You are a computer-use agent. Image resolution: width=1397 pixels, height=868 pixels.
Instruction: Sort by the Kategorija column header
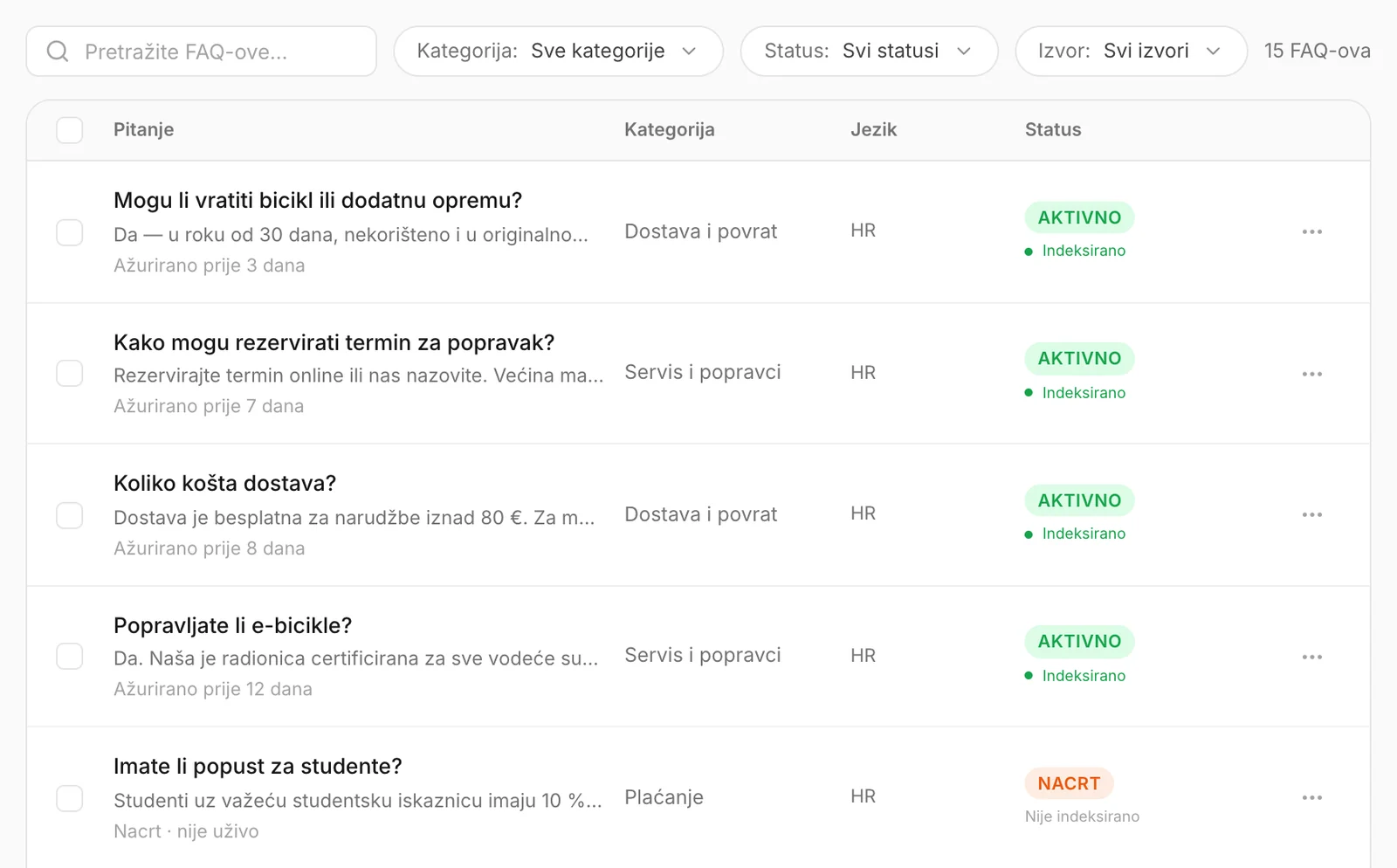click(x=670, y=129)
